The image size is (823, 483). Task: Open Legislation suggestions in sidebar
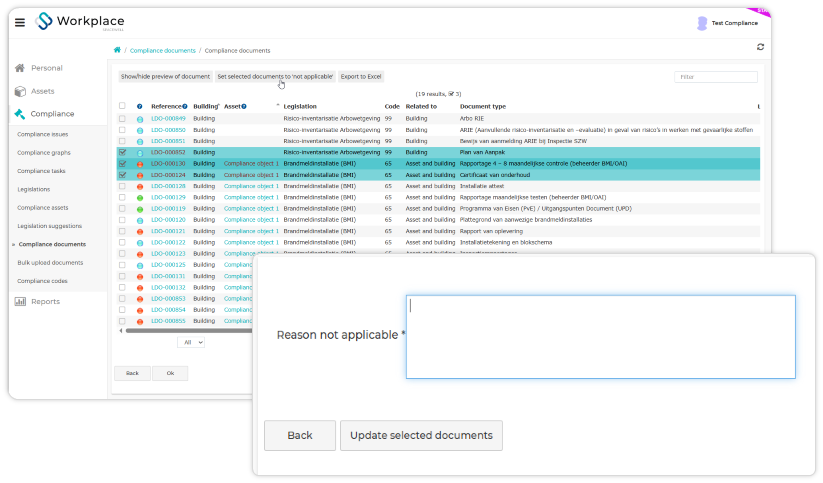49,226
